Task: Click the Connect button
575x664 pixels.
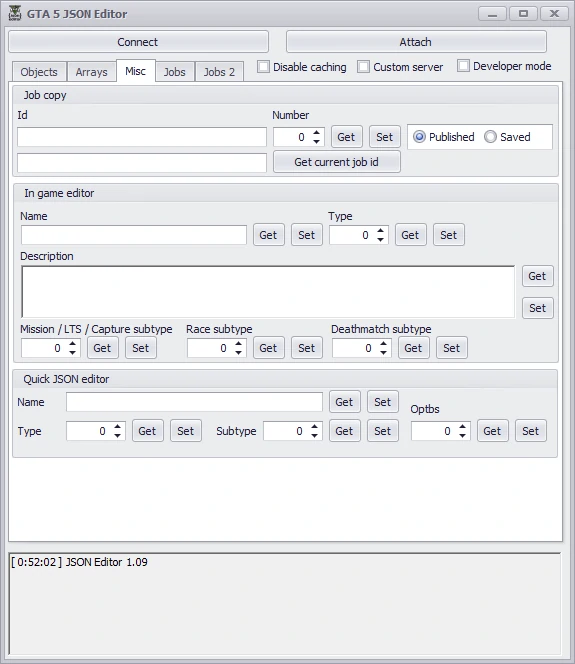Action: click(x=138, y=42)
